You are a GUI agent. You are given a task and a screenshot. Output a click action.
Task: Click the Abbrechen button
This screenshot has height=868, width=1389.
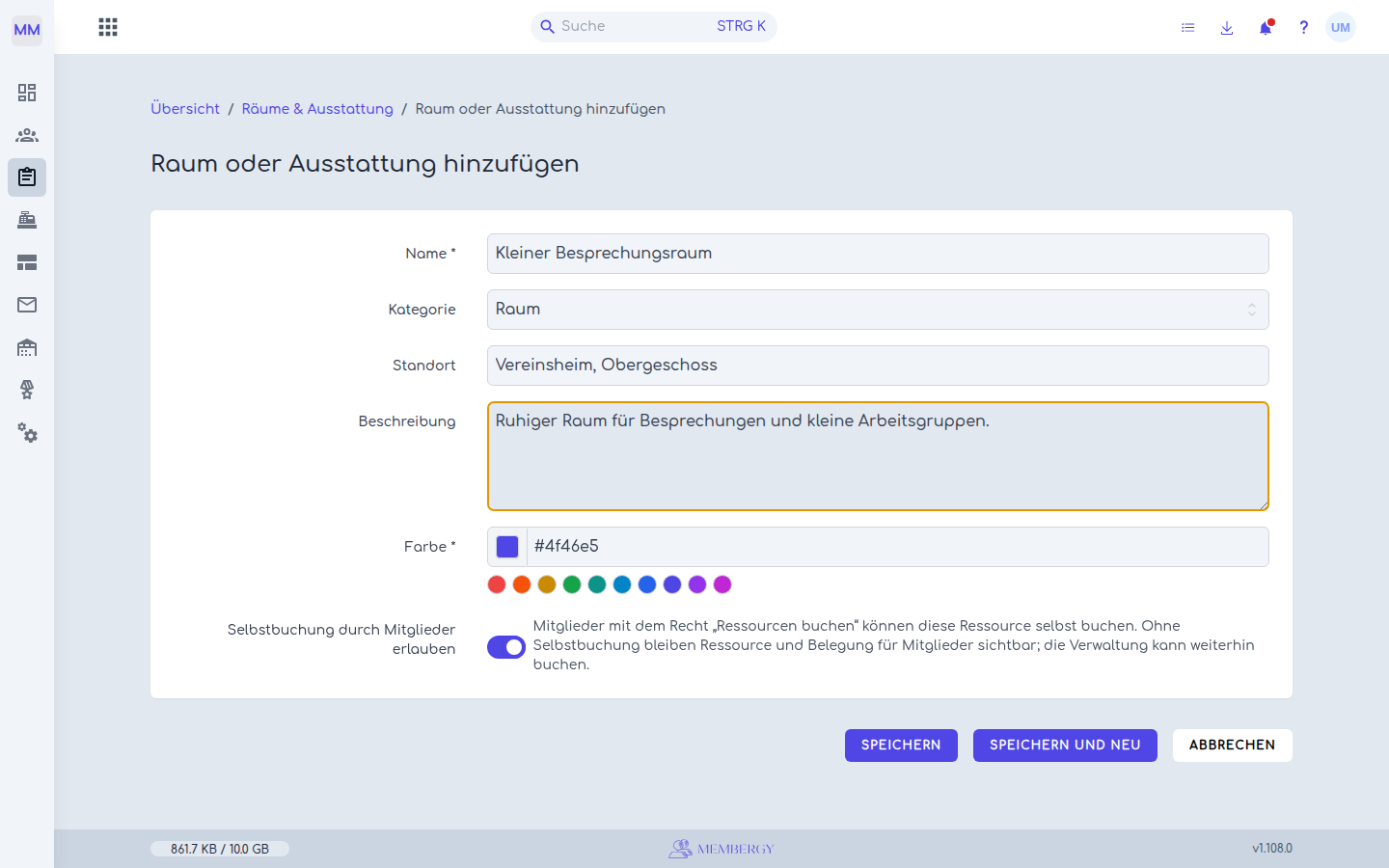1232,746
